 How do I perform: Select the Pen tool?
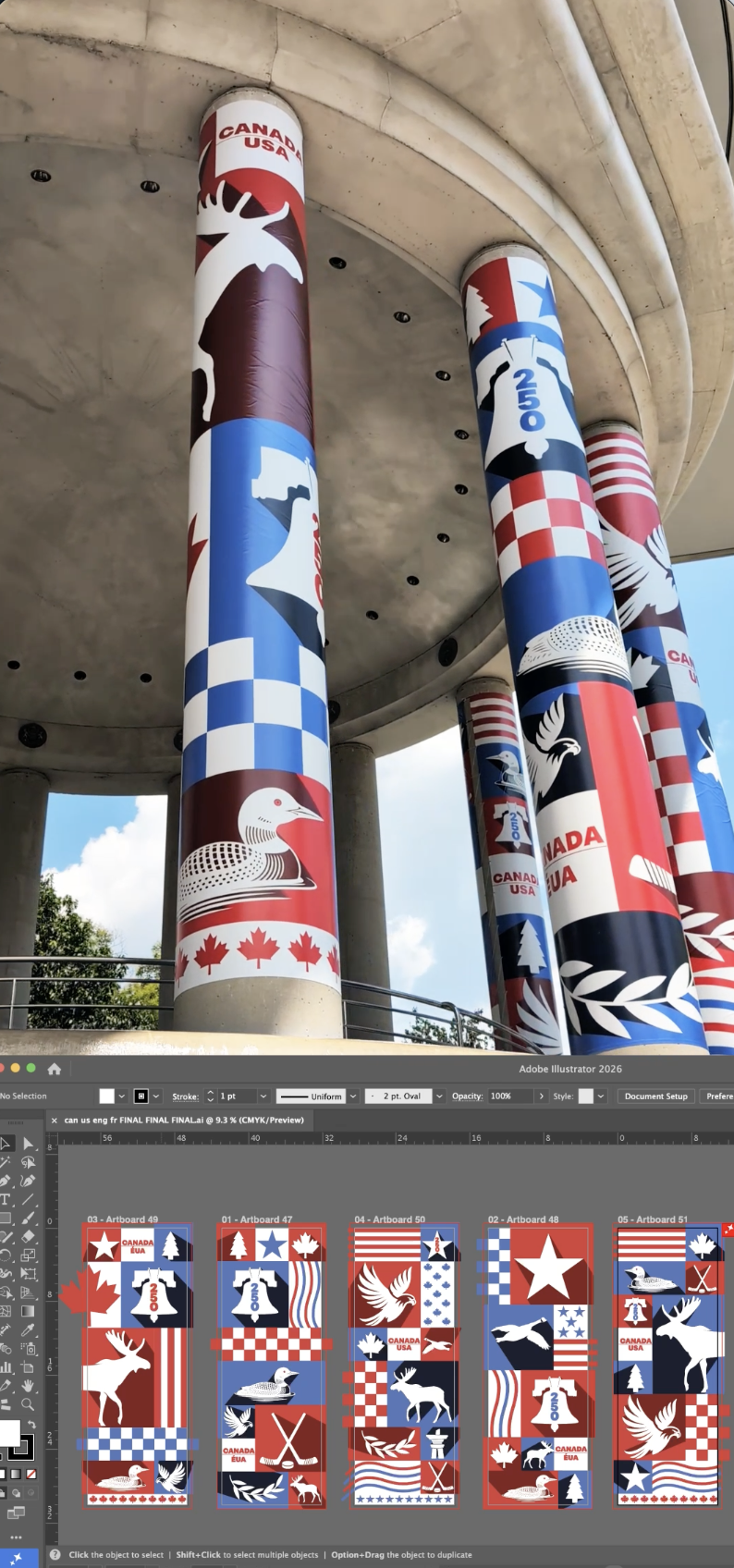5,1180
